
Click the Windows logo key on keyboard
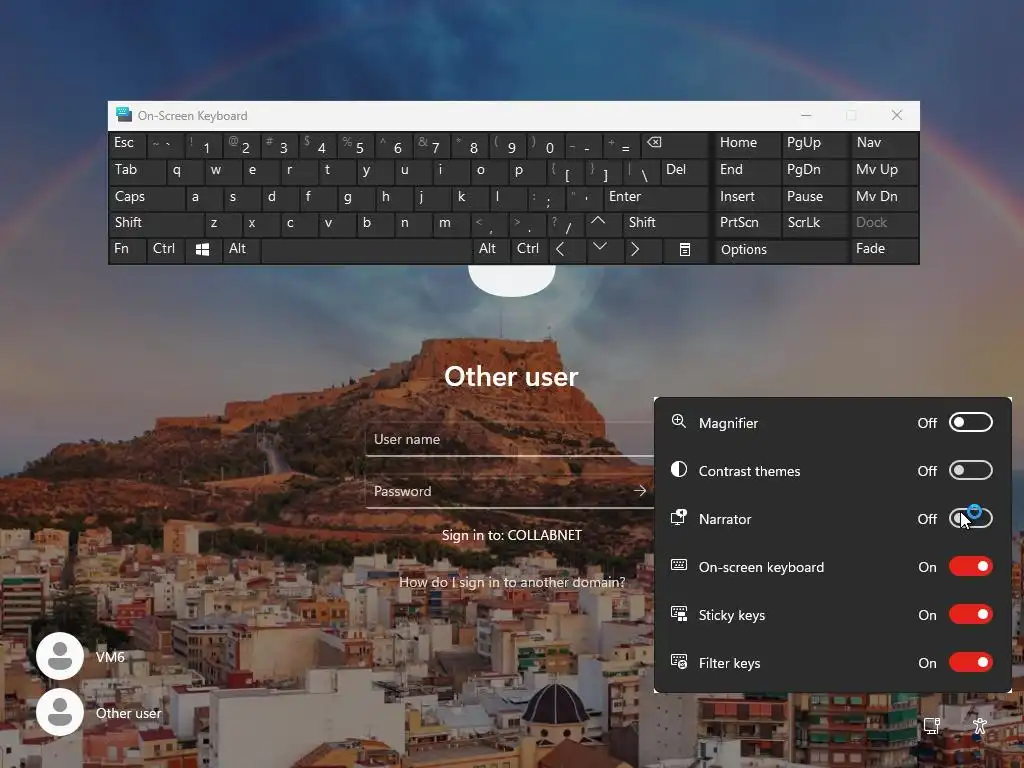coord(202,249)
